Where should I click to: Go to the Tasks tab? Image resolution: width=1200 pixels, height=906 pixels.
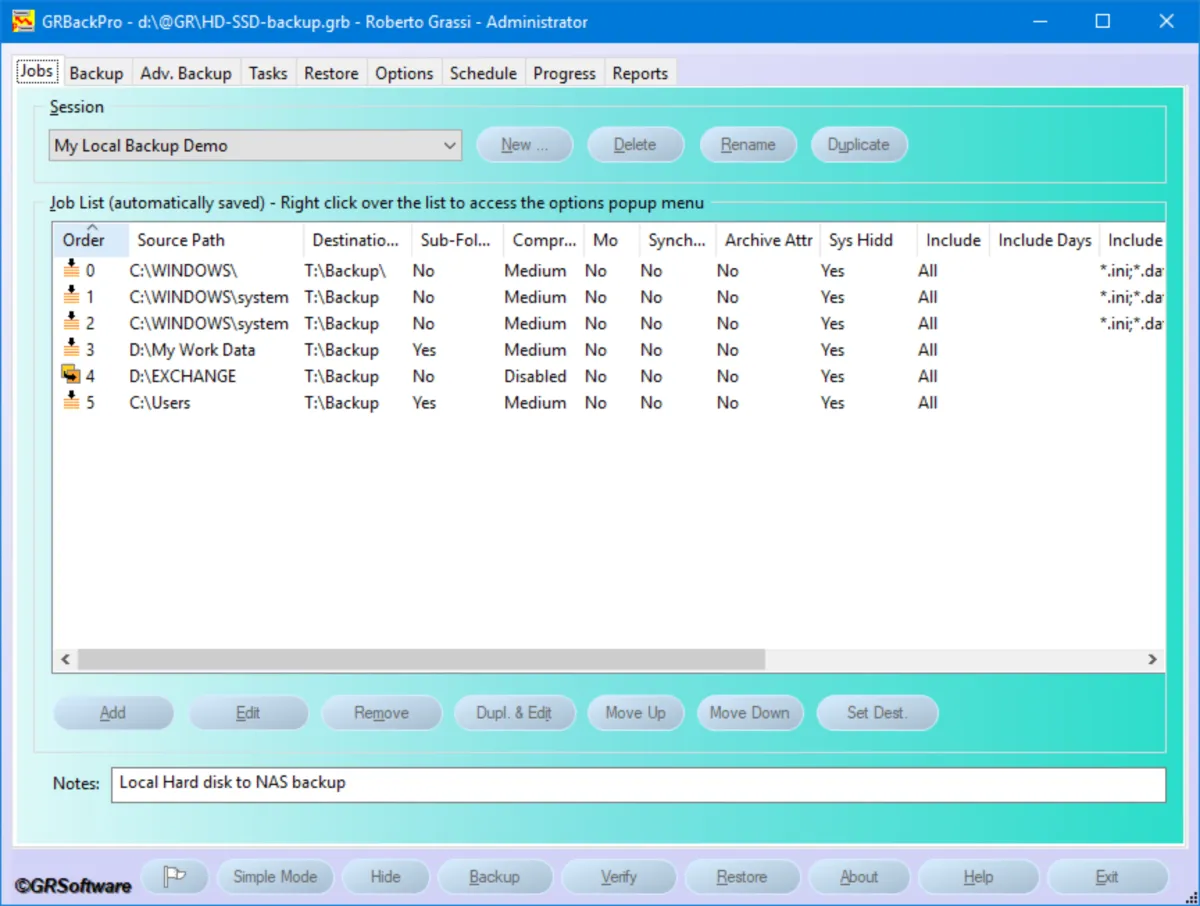tap(268, 73)
